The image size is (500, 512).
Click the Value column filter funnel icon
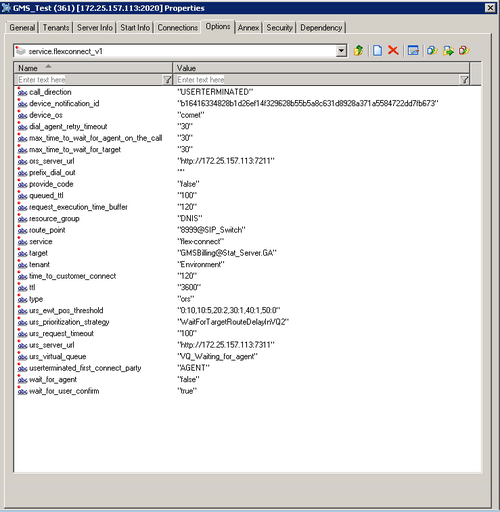(464, 80)
